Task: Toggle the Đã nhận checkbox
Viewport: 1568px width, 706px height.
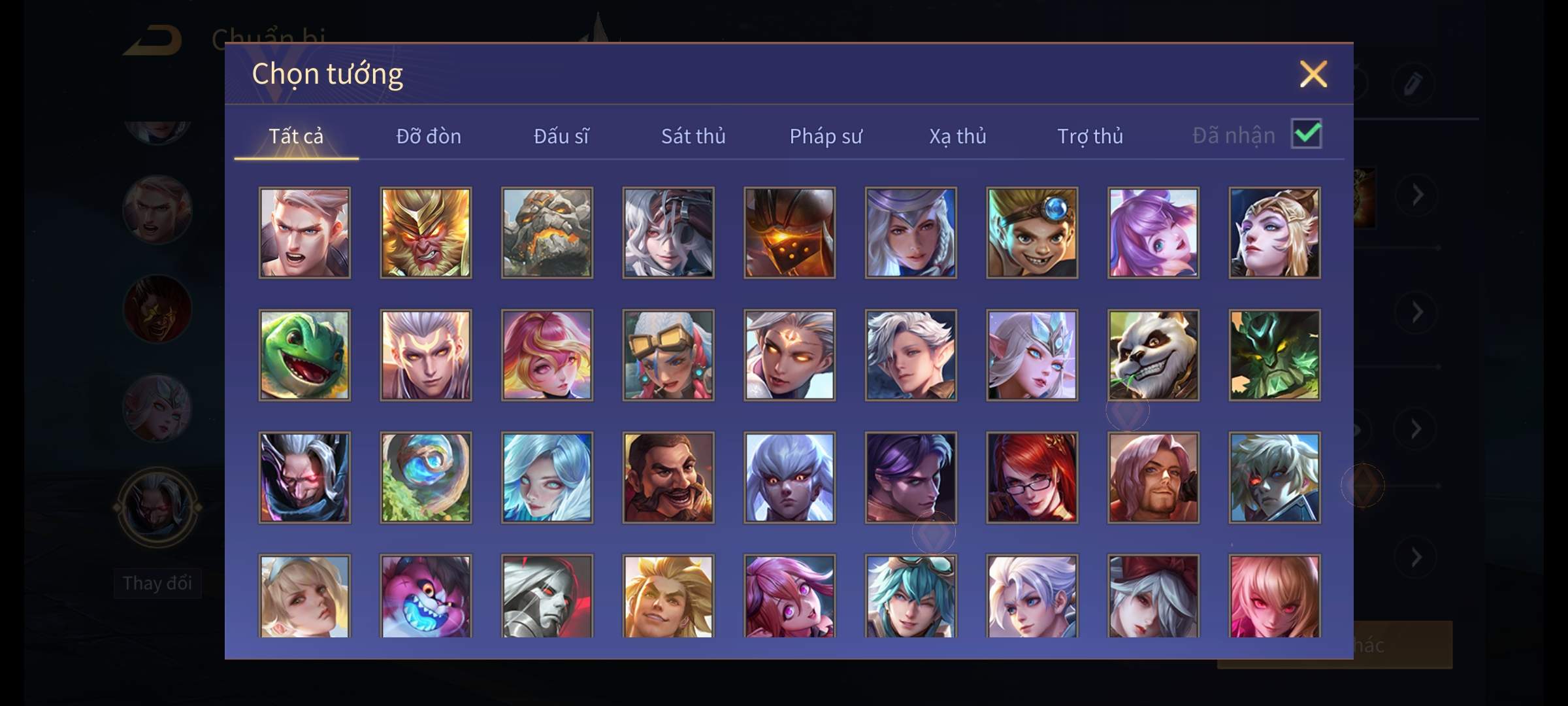Action: click(x=1307, y=134)
